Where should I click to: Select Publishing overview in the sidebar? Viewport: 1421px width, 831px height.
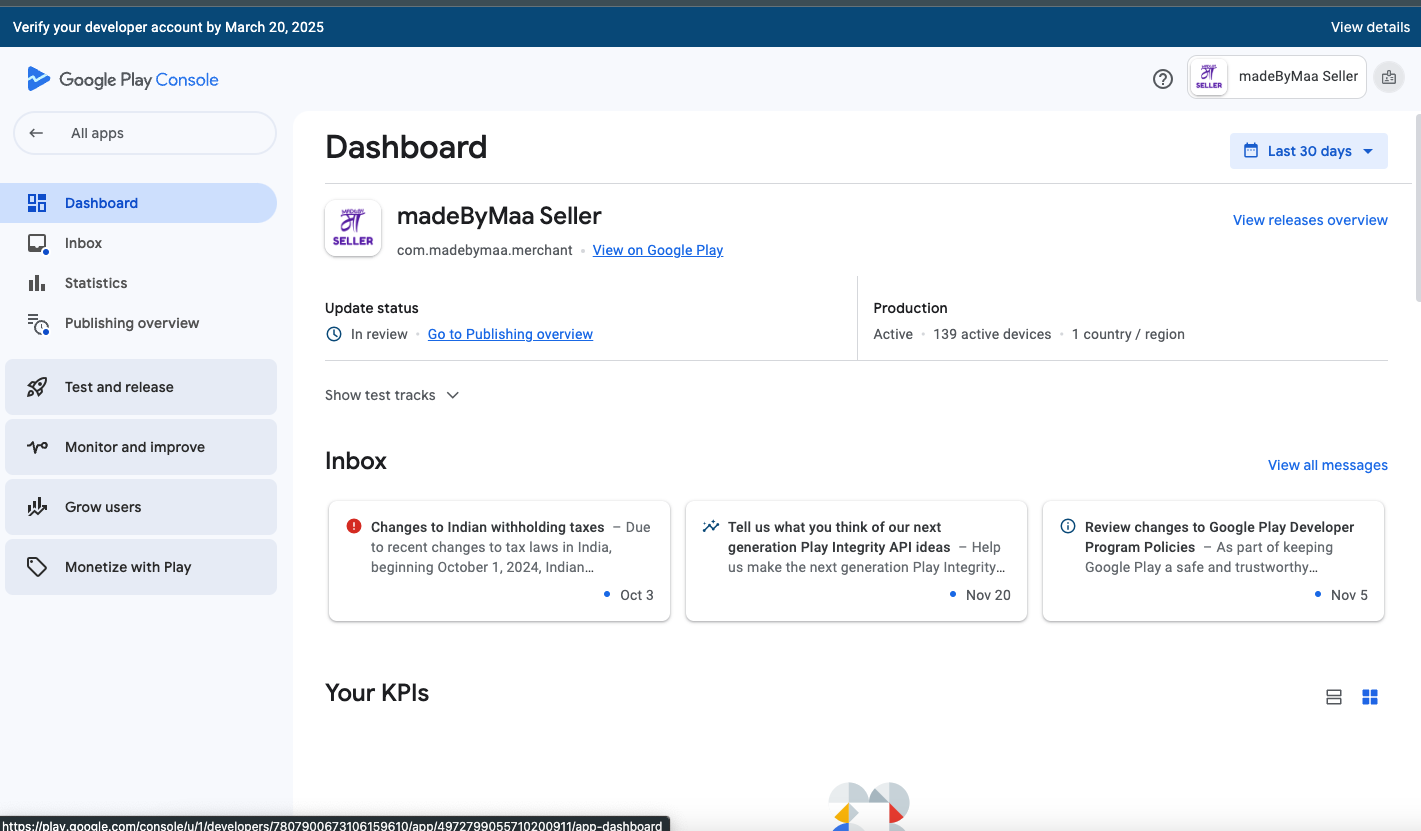click(x=132, y=323)
